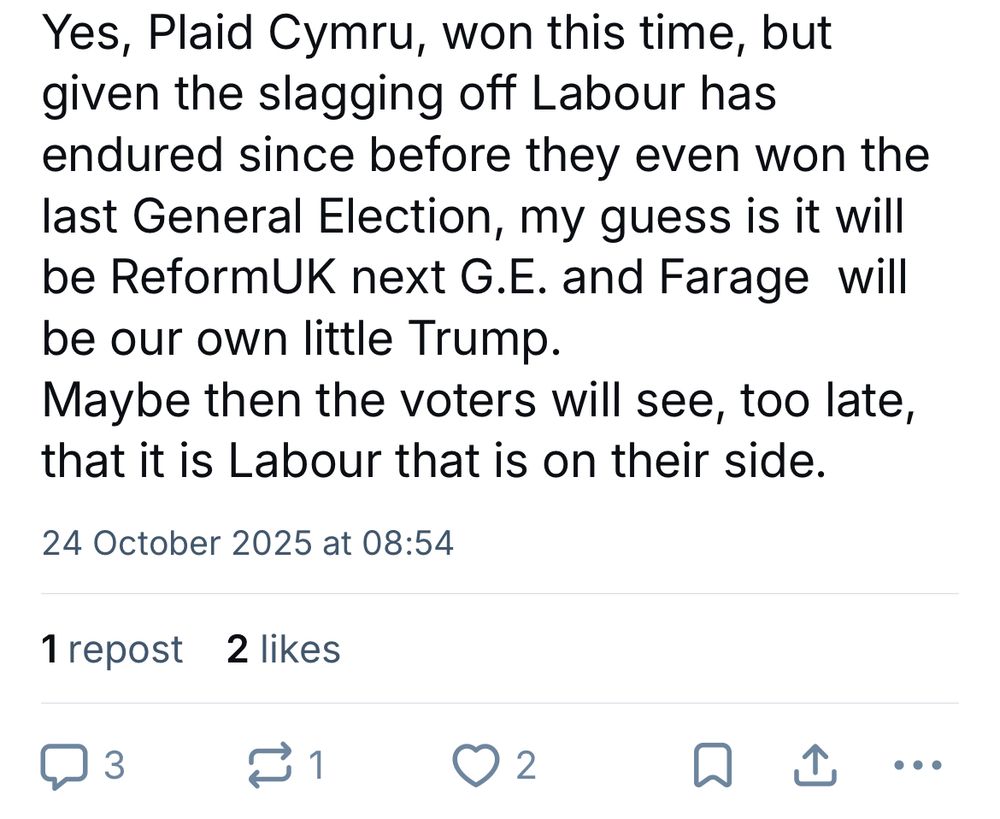Open the "2 likes" list
Screen dimensions: 1000x819
click(284, 650)
